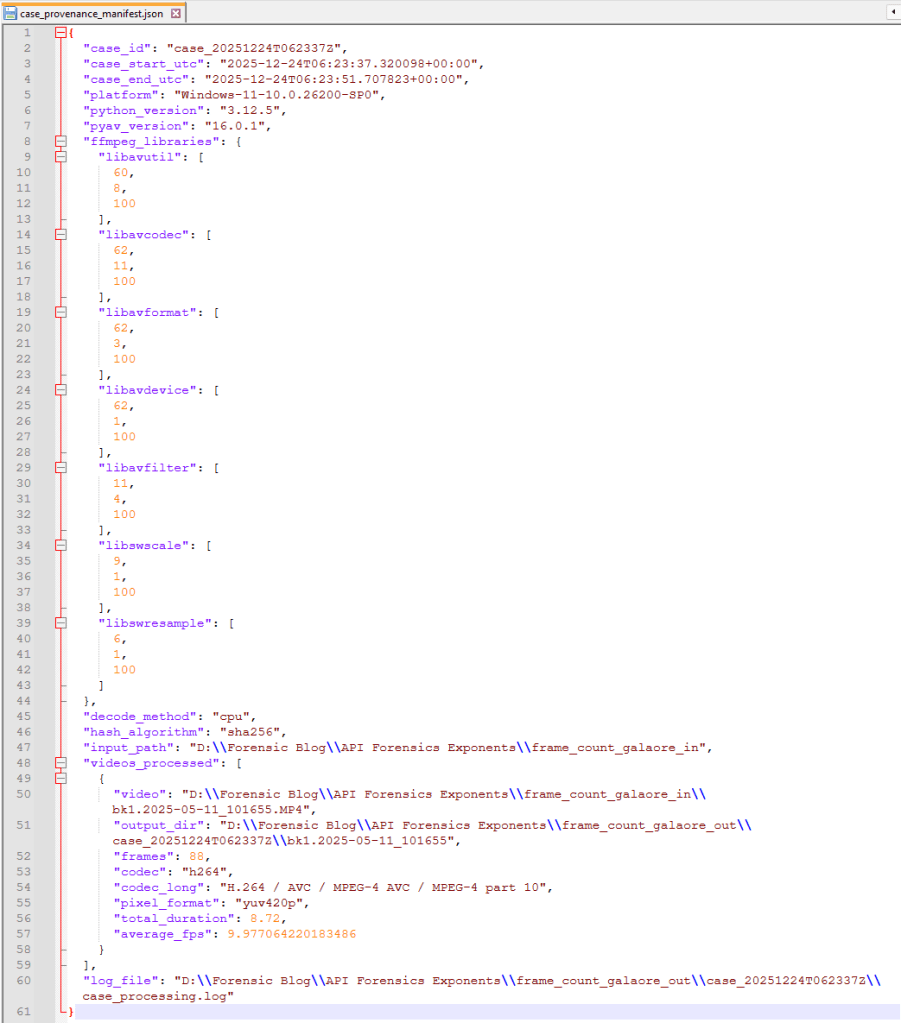Fold the libavfilter array block

click(61, 467)
